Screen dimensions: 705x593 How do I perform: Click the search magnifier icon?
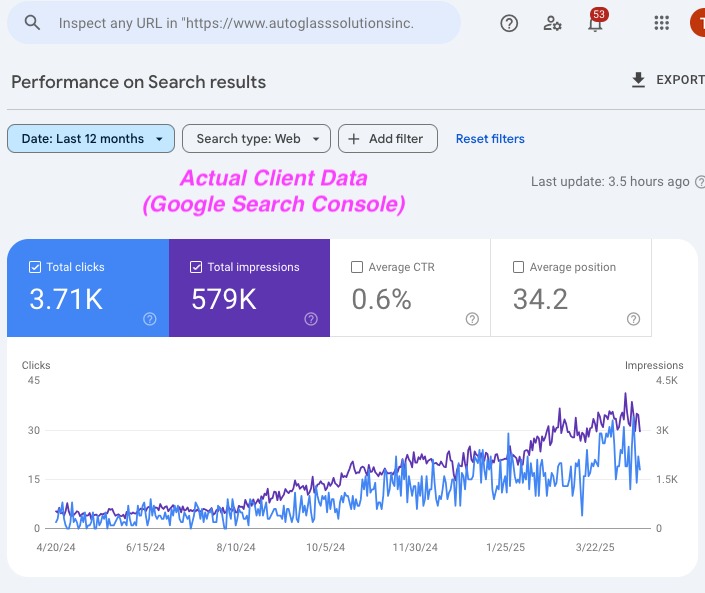click(32, 22)
